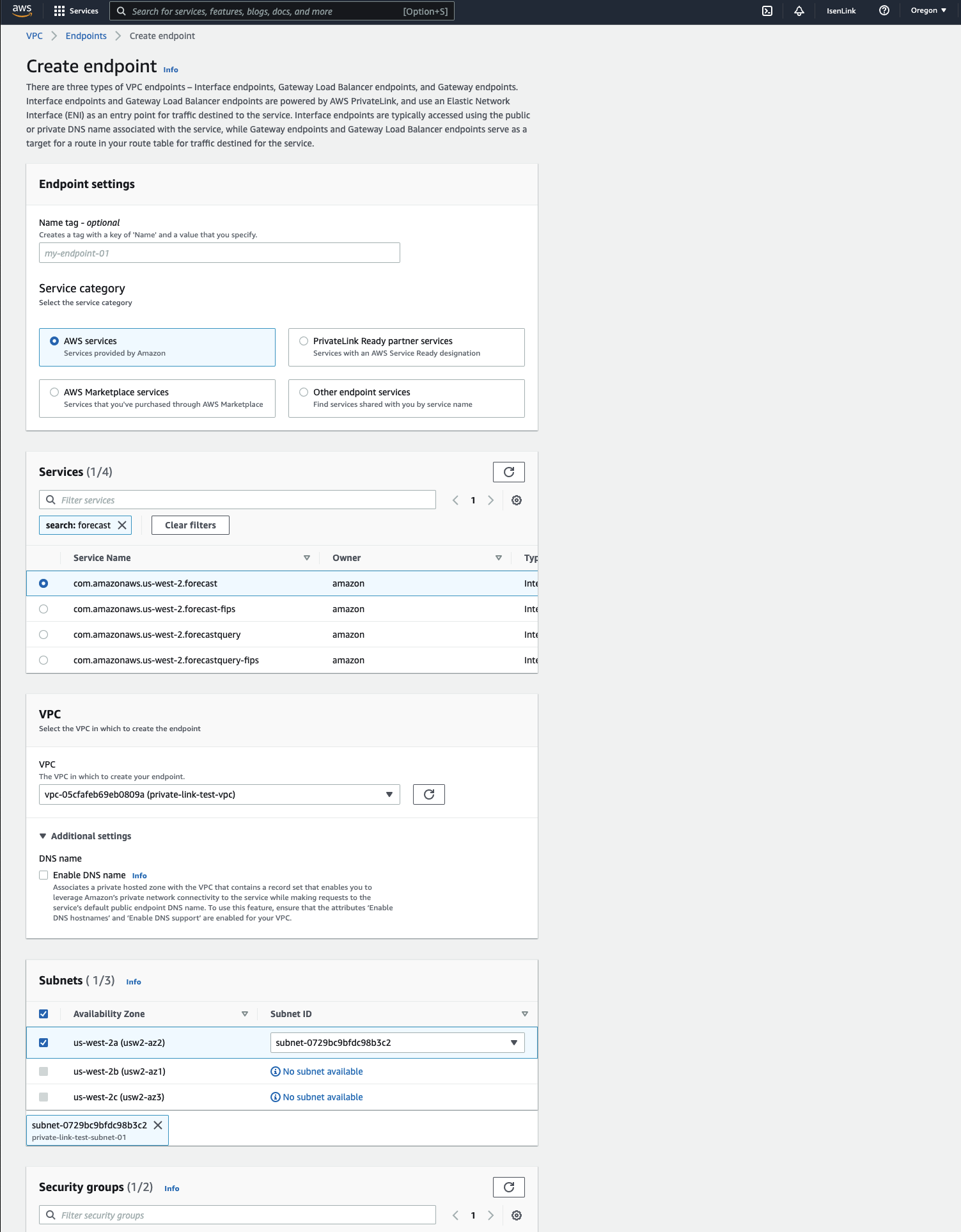Image resolution: width=961 pixels, height=1232 pixels.
Task: Toggle the select-all subnets checkbox
Action: coord(43,1014)
